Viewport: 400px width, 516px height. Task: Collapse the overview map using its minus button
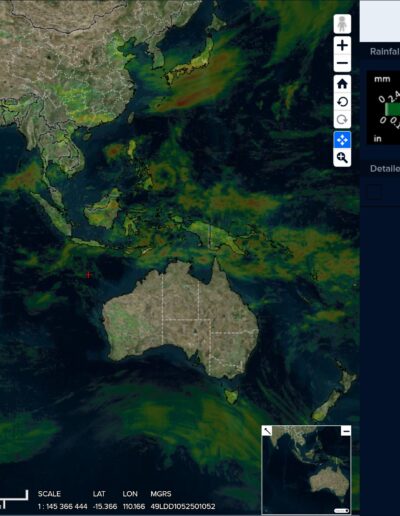[346, 431]
